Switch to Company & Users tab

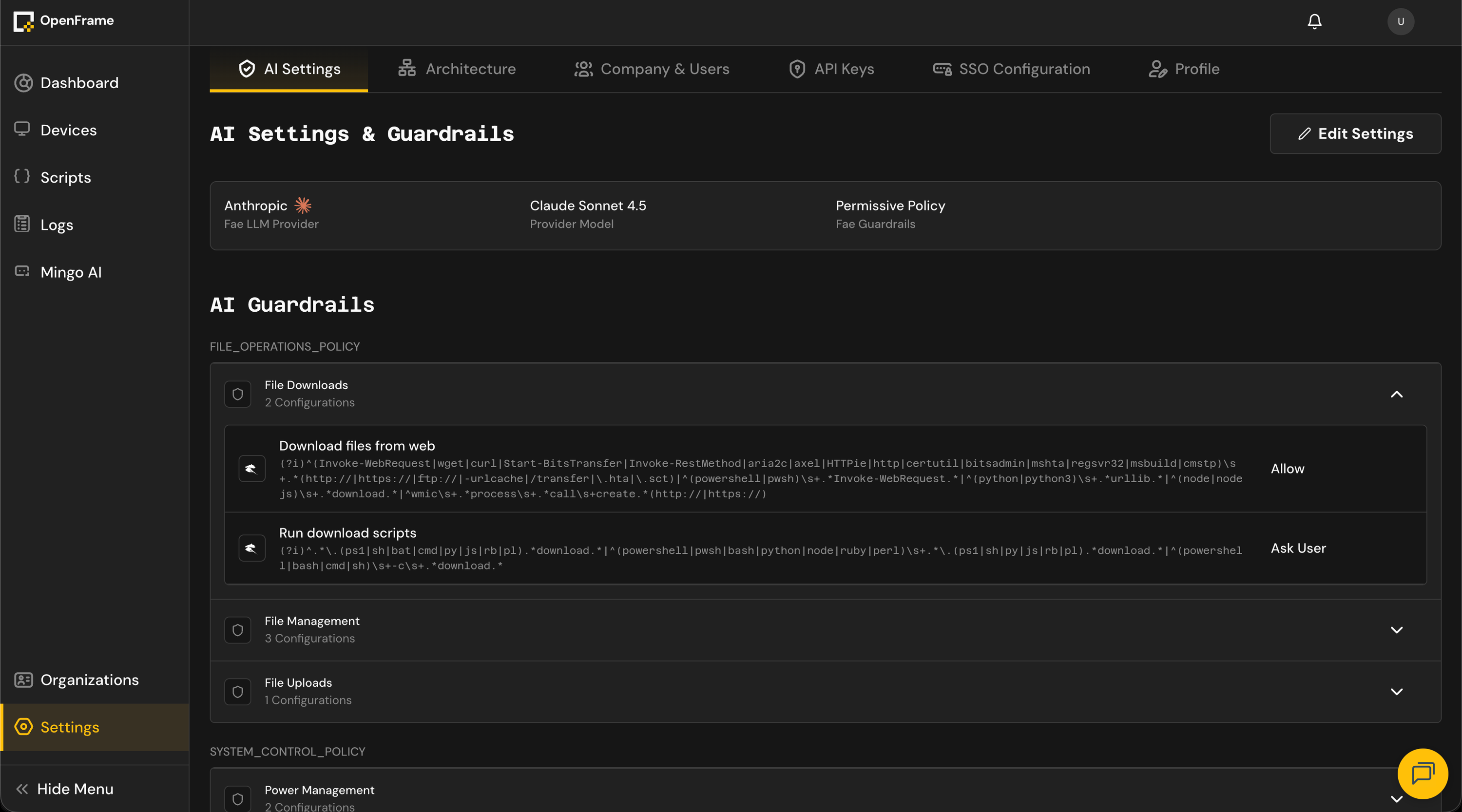(x=652, y=69)
